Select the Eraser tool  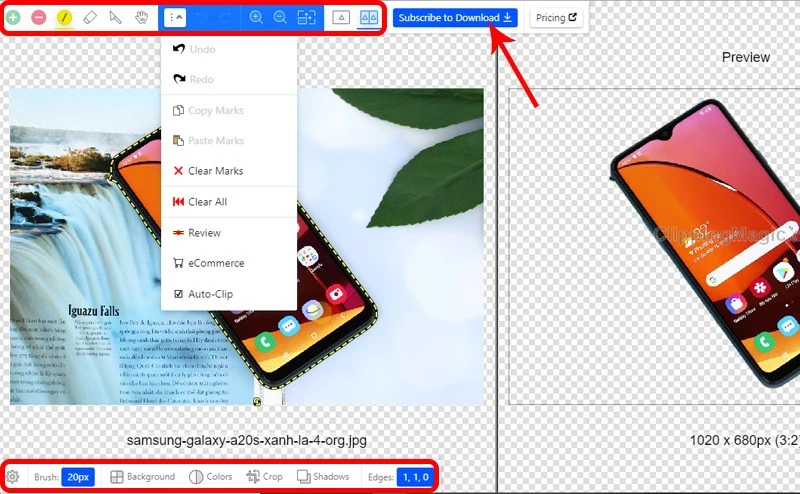click(90, 17)
